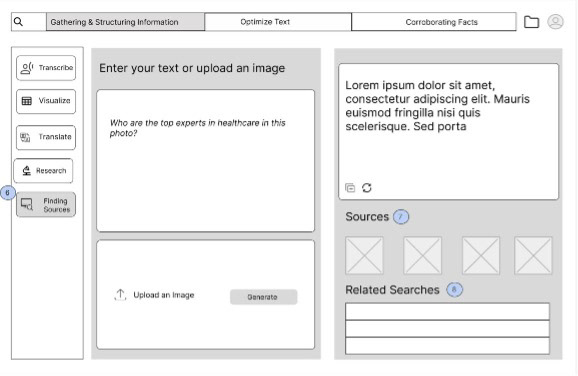Open the last source thumbnail
Viewport: 578px width, 376px height.
tap(533, 255)
